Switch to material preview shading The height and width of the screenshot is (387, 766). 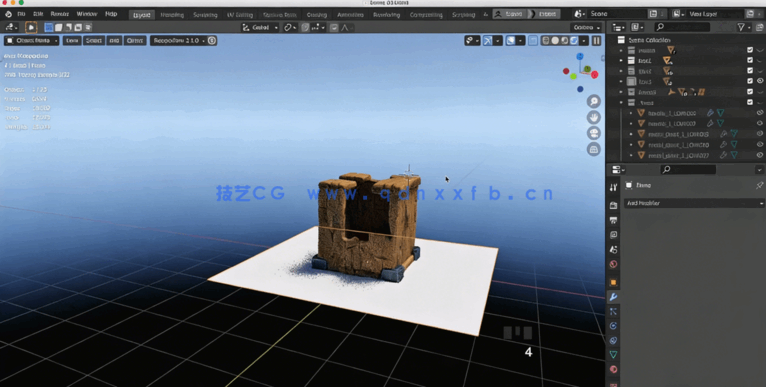pyautogui.click(x=565, y=41)
